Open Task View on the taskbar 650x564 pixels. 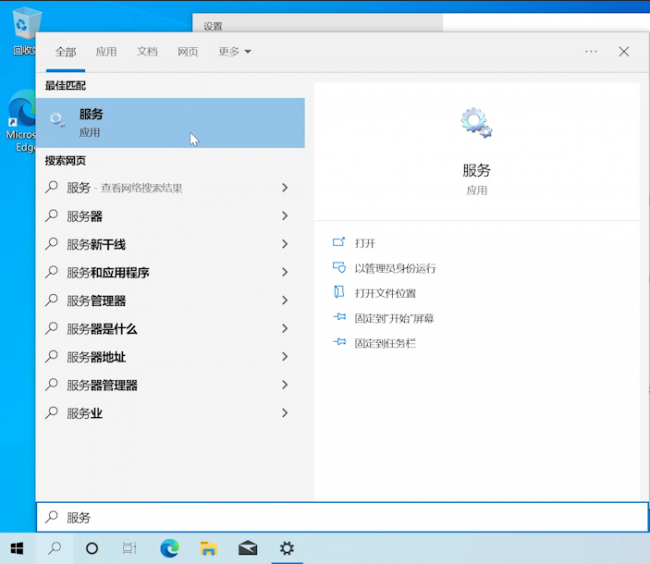pos(129,549)
